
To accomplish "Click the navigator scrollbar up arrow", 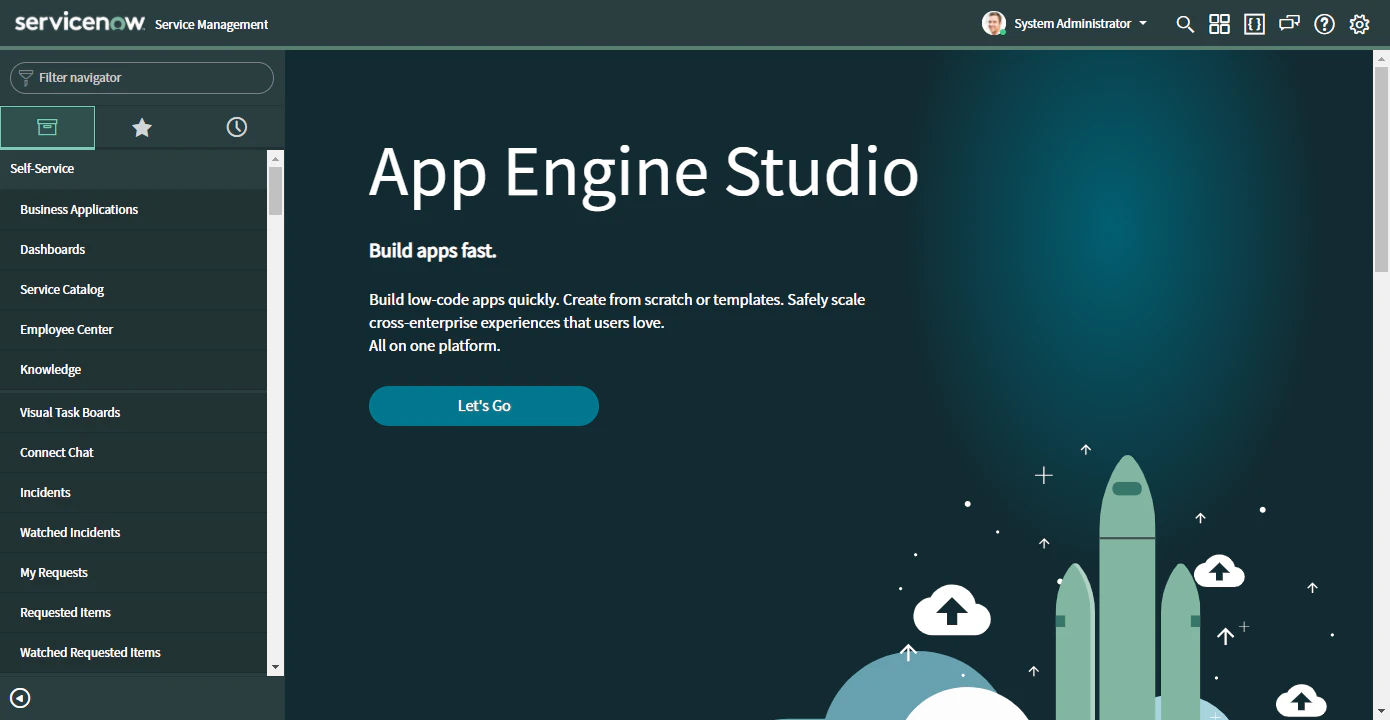I will (276, 158).
